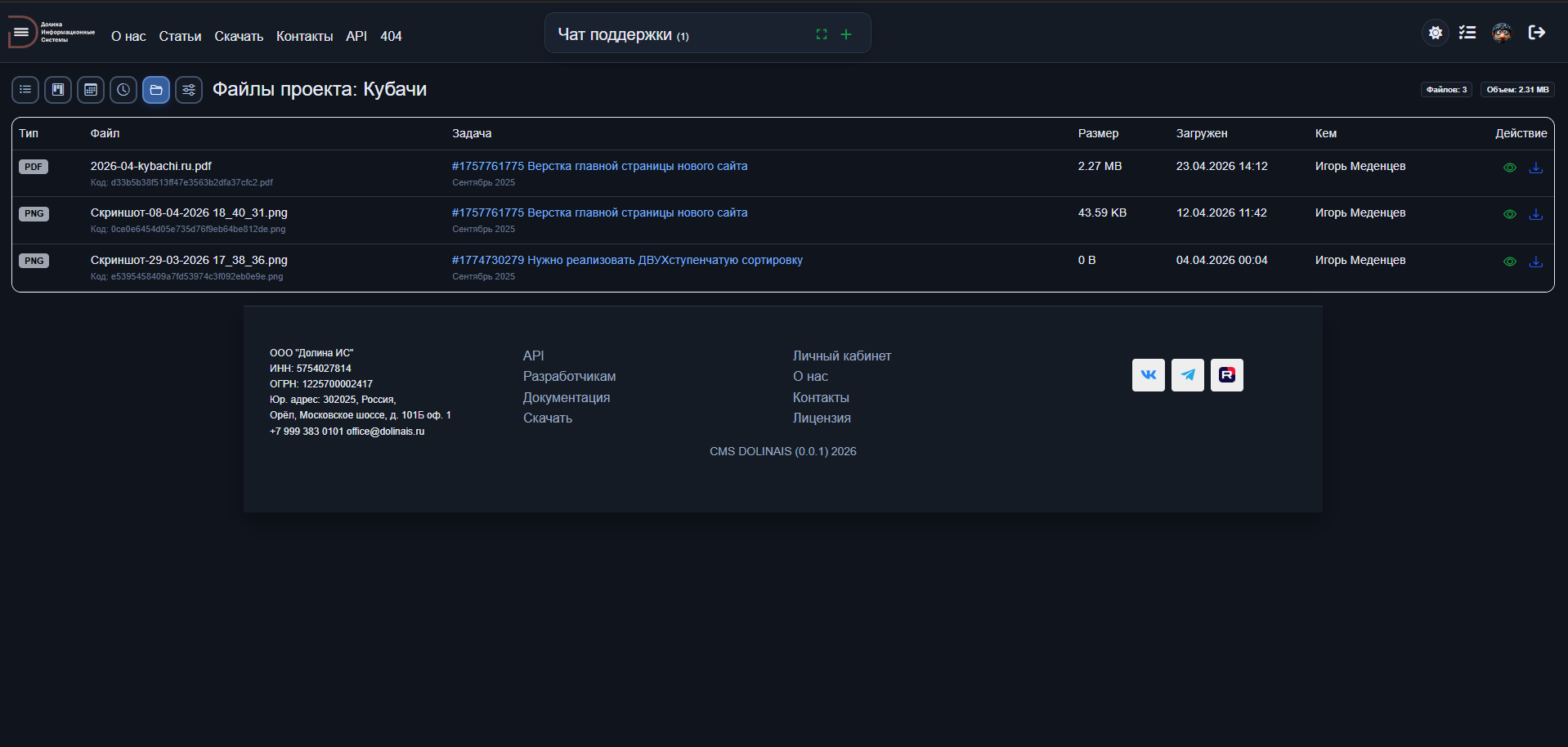Open the API footer link

point(533,356)
